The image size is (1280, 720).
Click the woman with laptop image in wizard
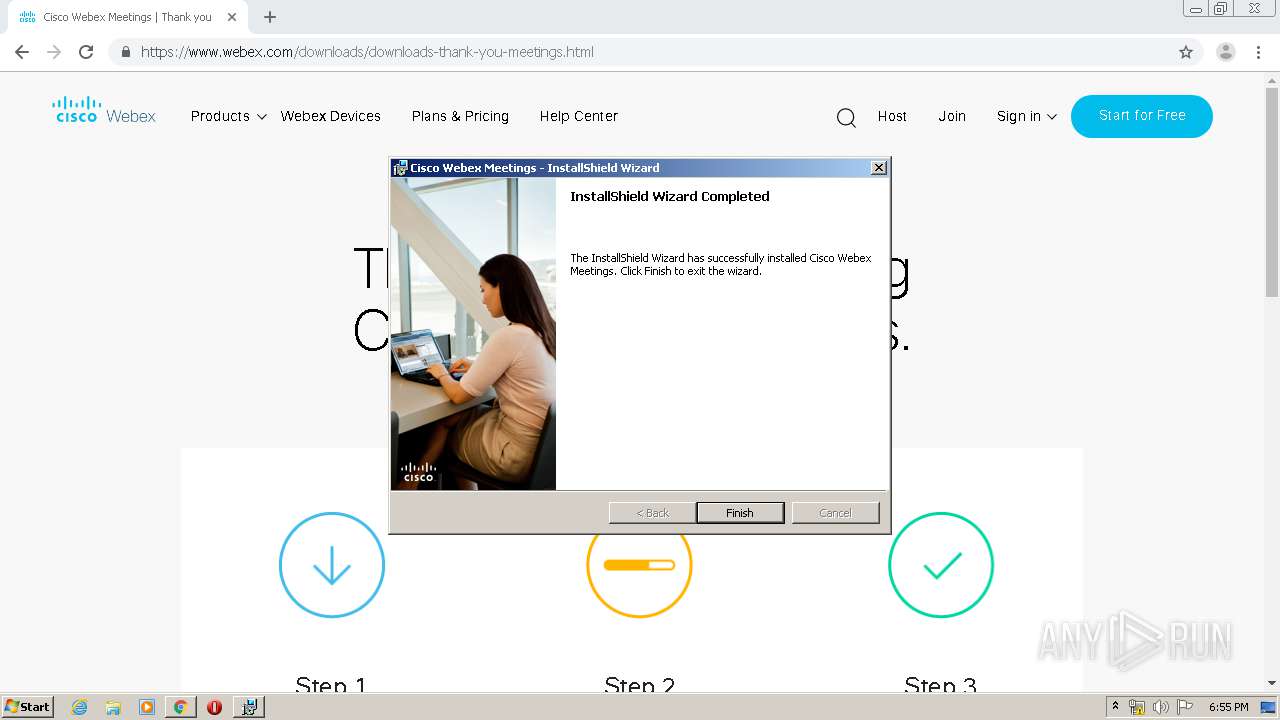click(x=473, y=334)
